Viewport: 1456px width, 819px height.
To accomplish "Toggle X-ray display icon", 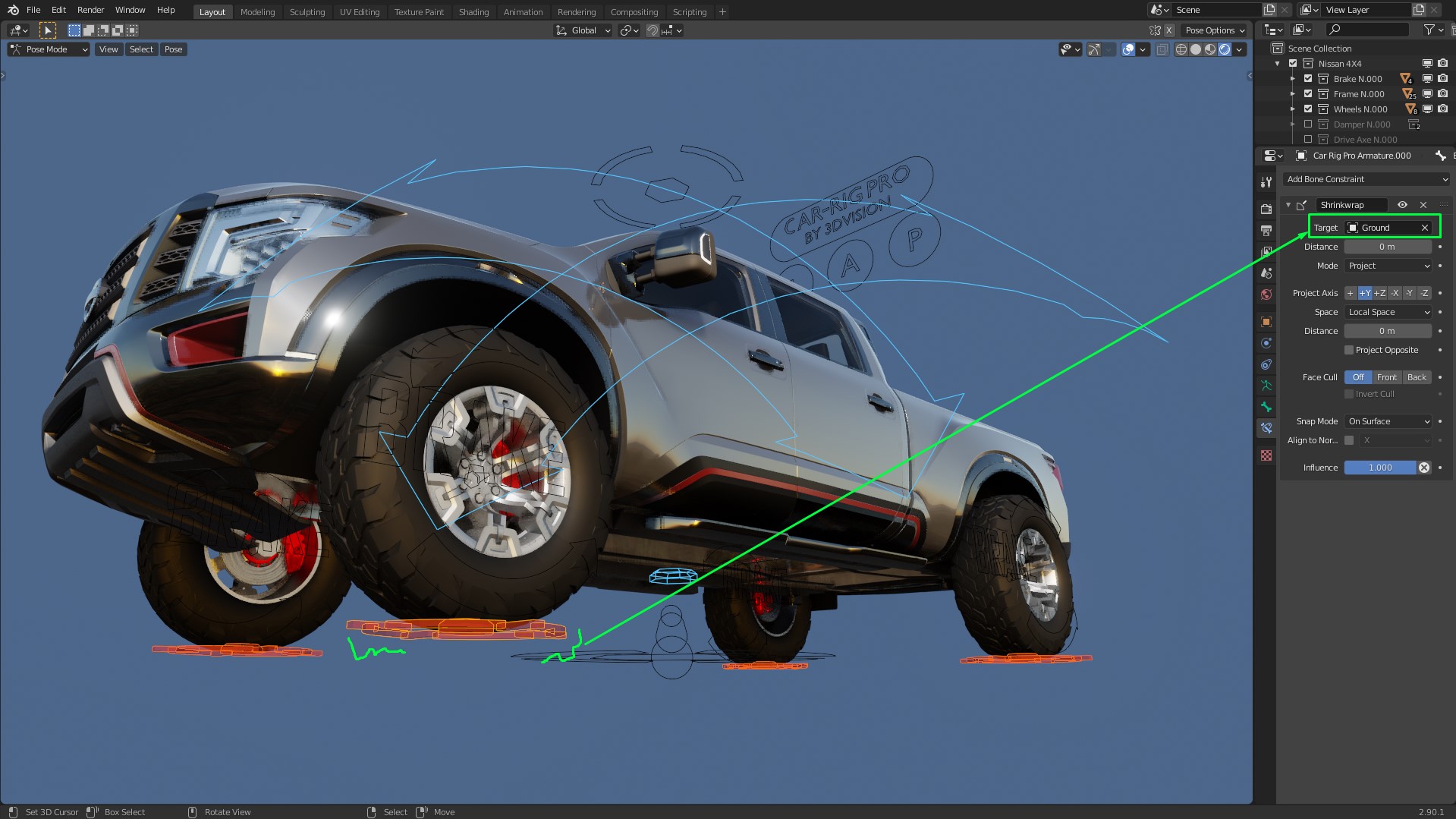I will [x=1162, y=49].
